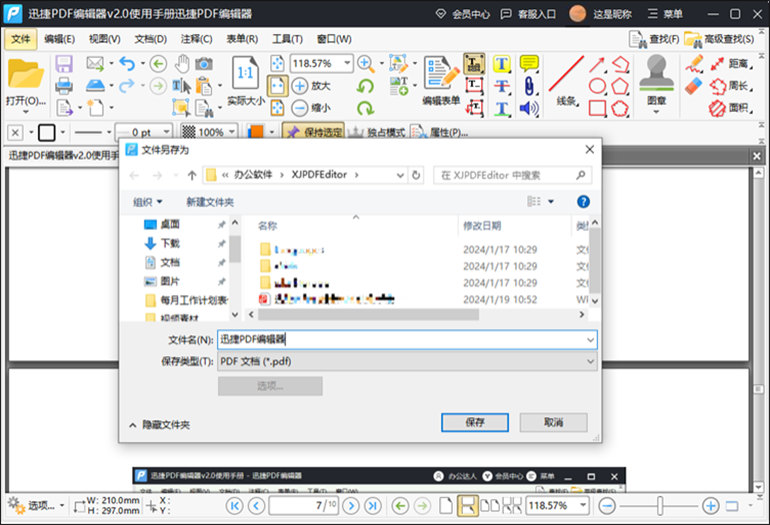Click the stroke color square swatch

47,132
